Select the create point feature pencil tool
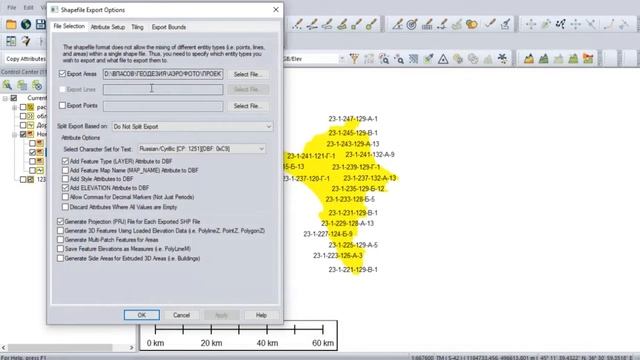This screenshot has width=640, height=360. 297,24
